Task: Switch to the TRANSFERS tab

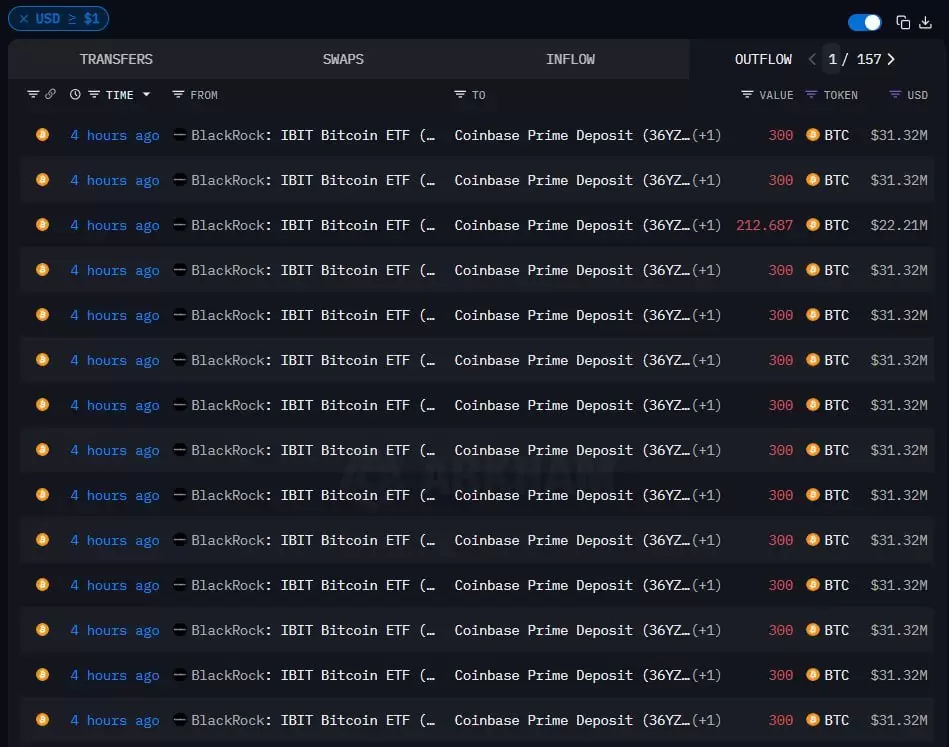Action: [116, 59]
